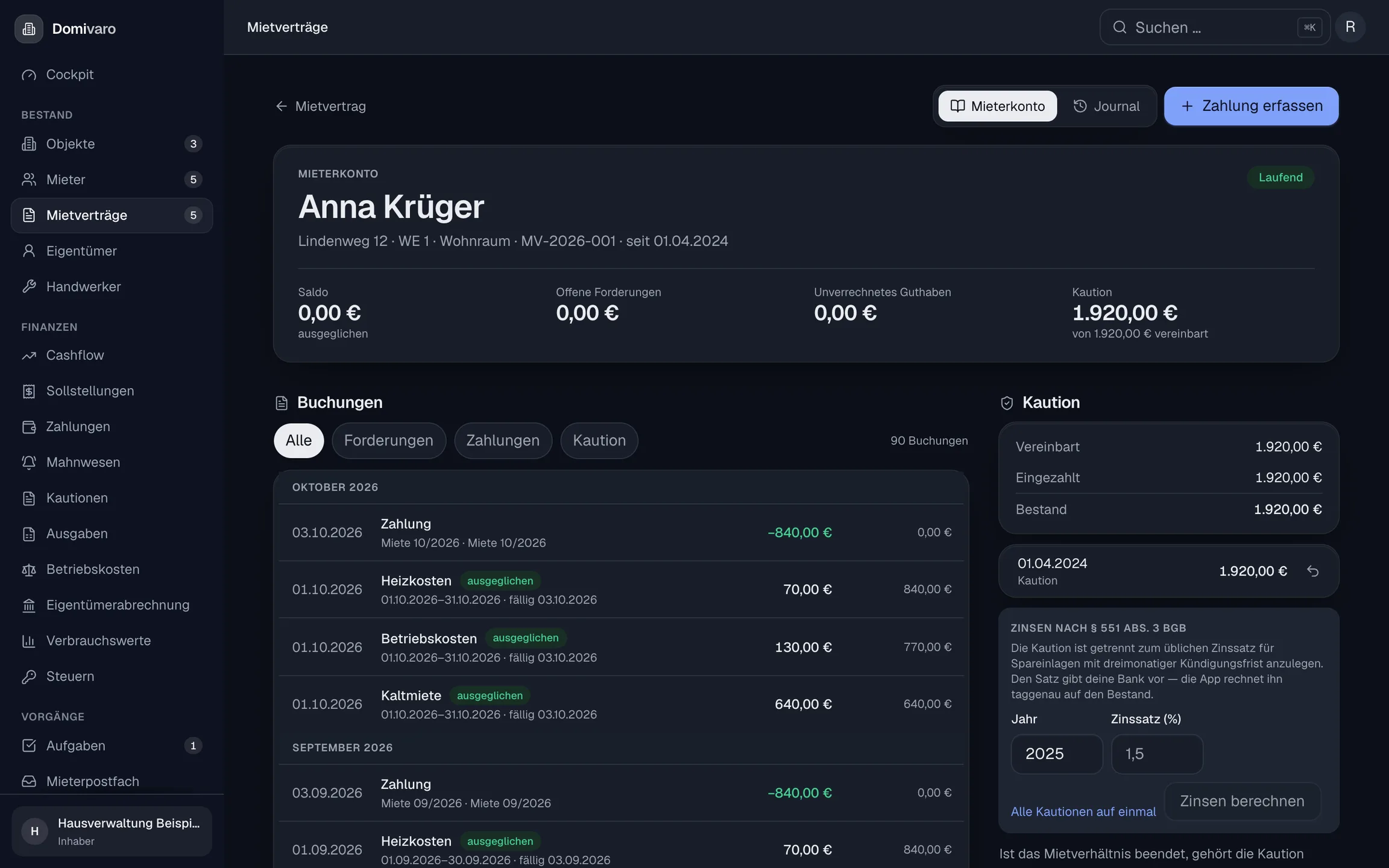Click the Domivaro logo icon
1389x868 pixels.
pos(28,28)
